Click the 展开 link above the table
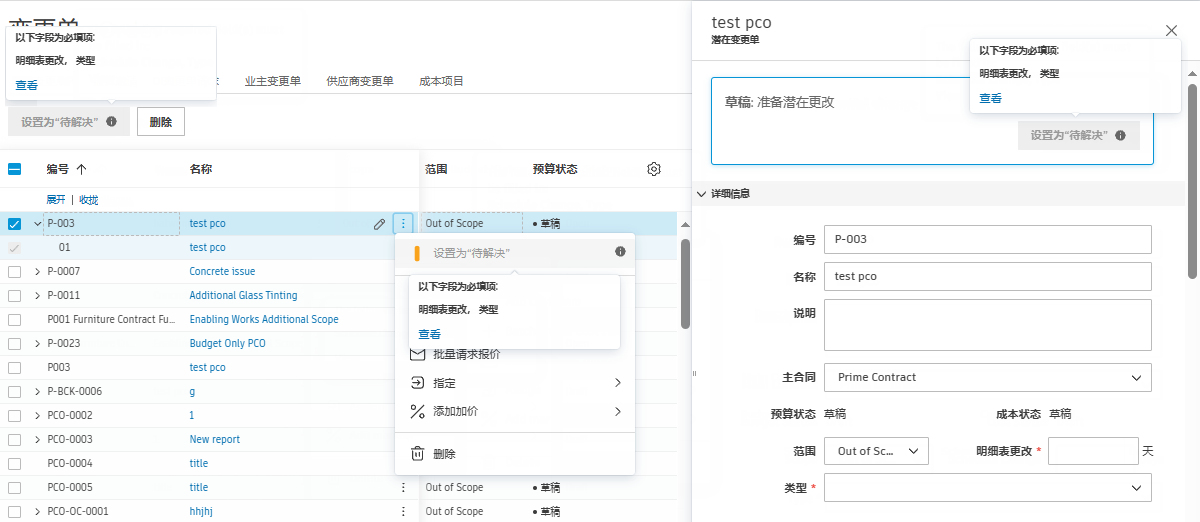The width and height of the screenshot is (1200, 522). click(x=56, y=200)
